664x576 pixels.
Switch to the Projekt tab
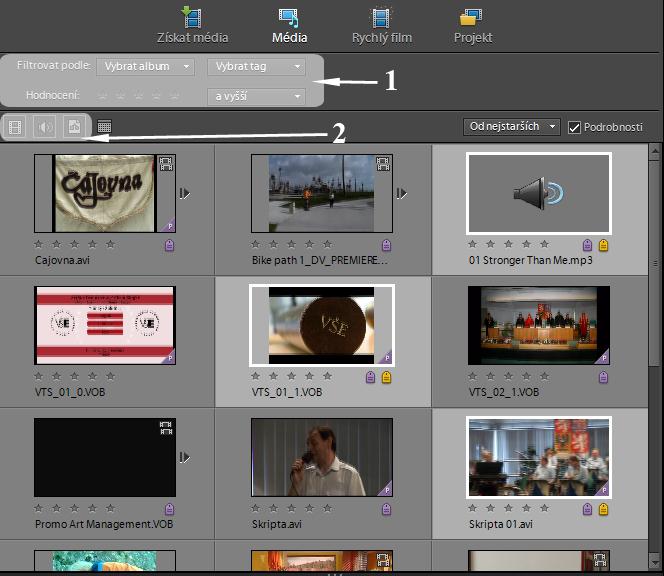(x=473, y=25)
